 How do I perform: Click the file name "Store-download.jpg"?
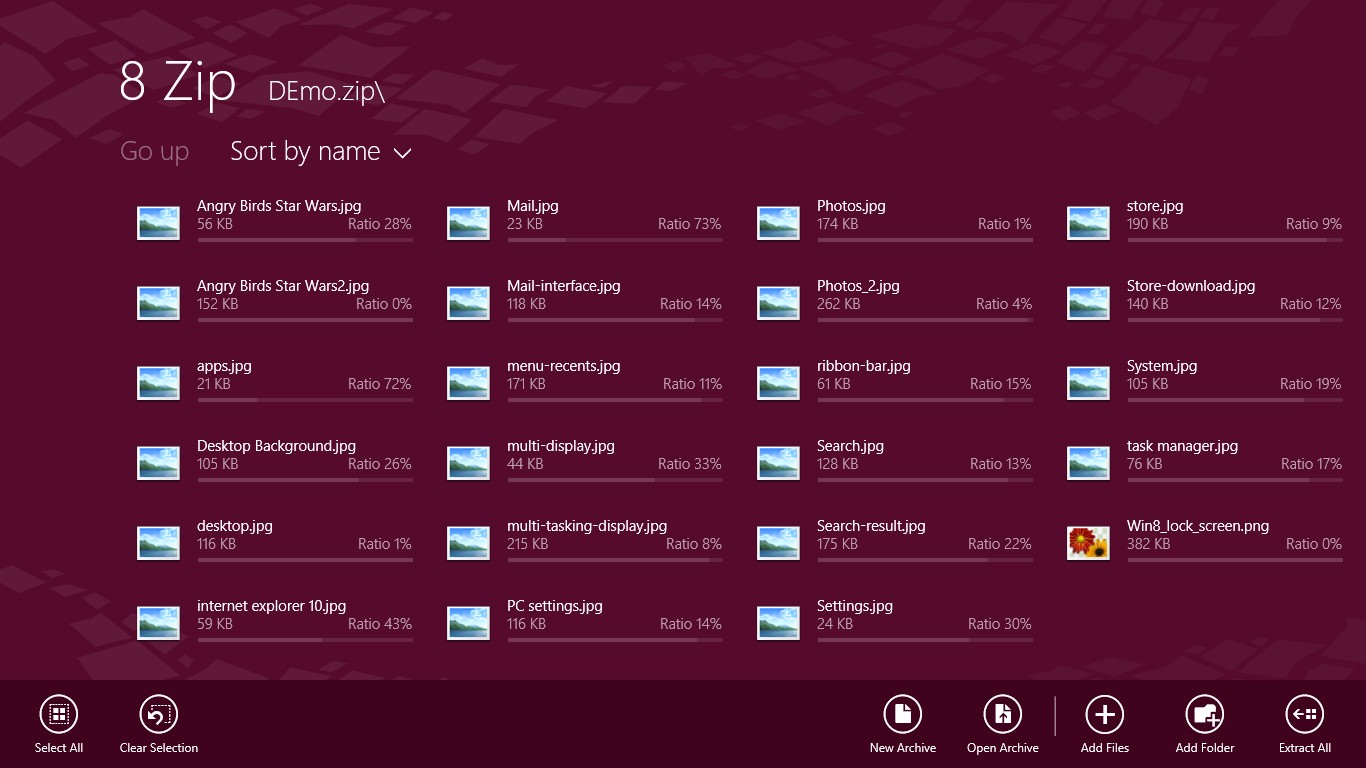(1191, 286)
